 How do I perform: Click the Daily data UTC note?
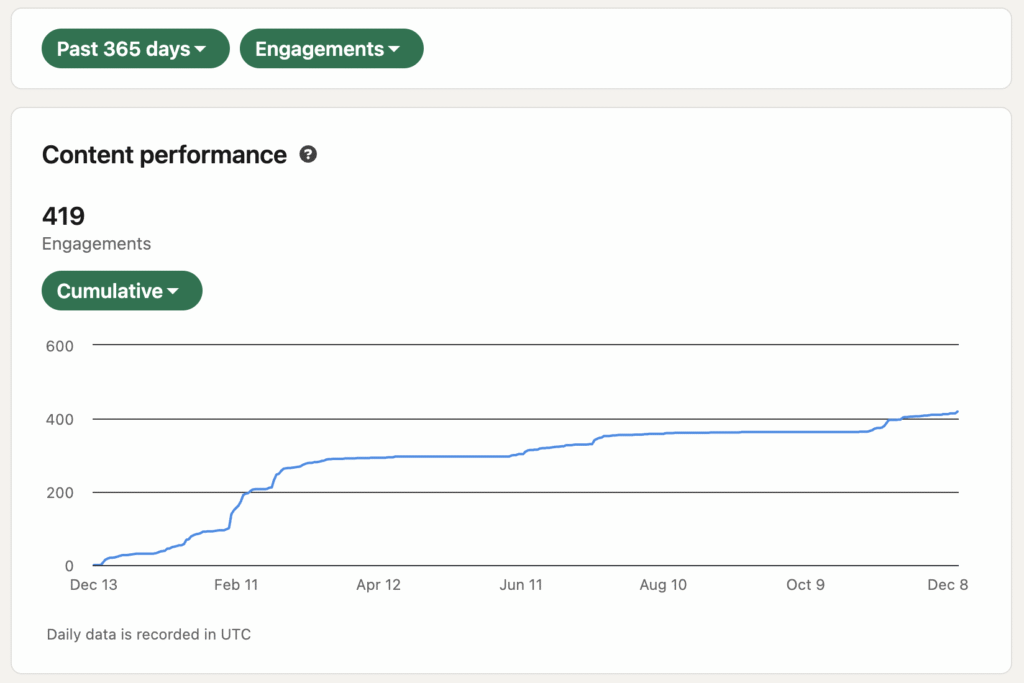click(148, 634)
